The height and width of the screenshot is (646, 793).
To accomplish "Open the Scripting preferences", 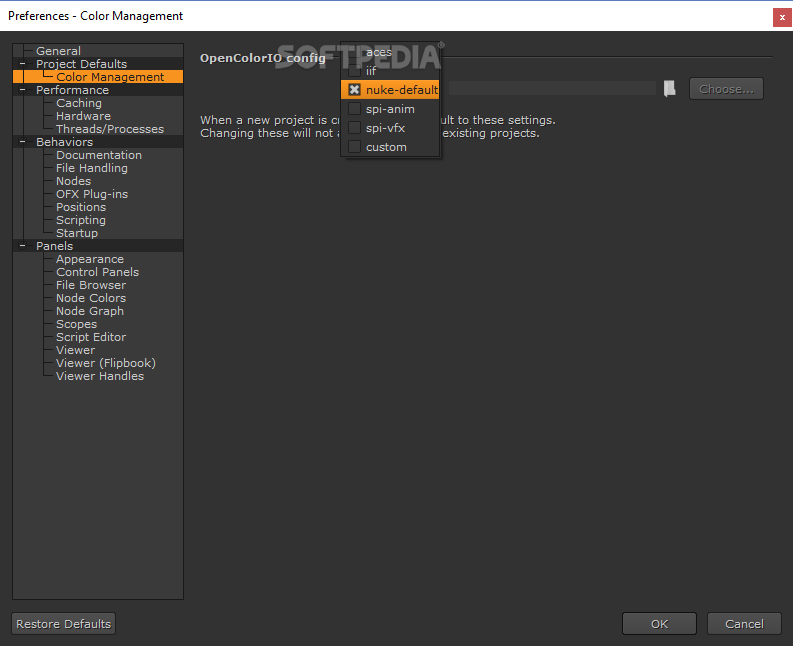I will coord(81,220).
